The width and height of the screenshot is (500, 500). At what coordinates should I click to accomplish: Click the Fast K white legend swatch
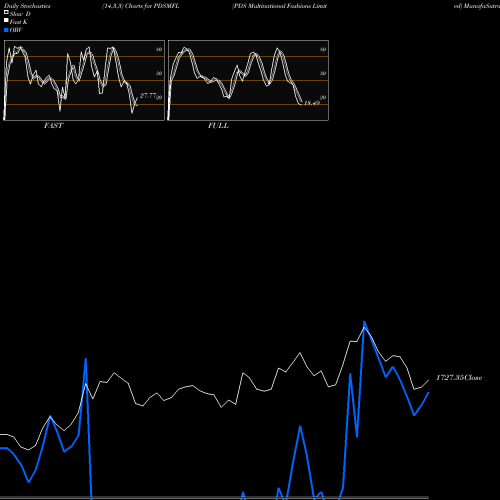6,20
